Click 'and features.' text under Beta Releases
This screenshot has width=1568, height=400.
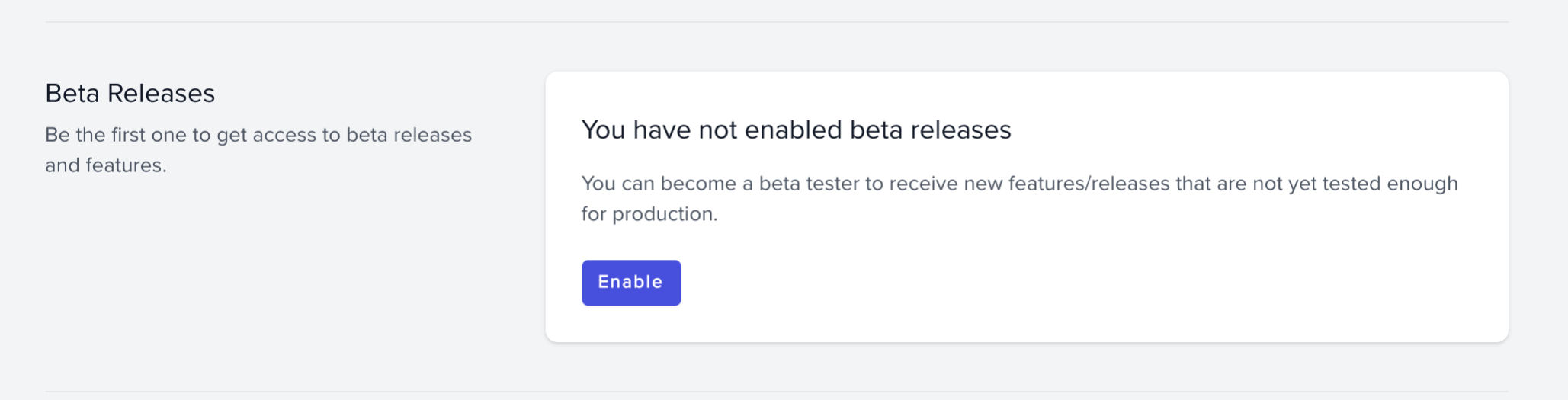[106, 165]
